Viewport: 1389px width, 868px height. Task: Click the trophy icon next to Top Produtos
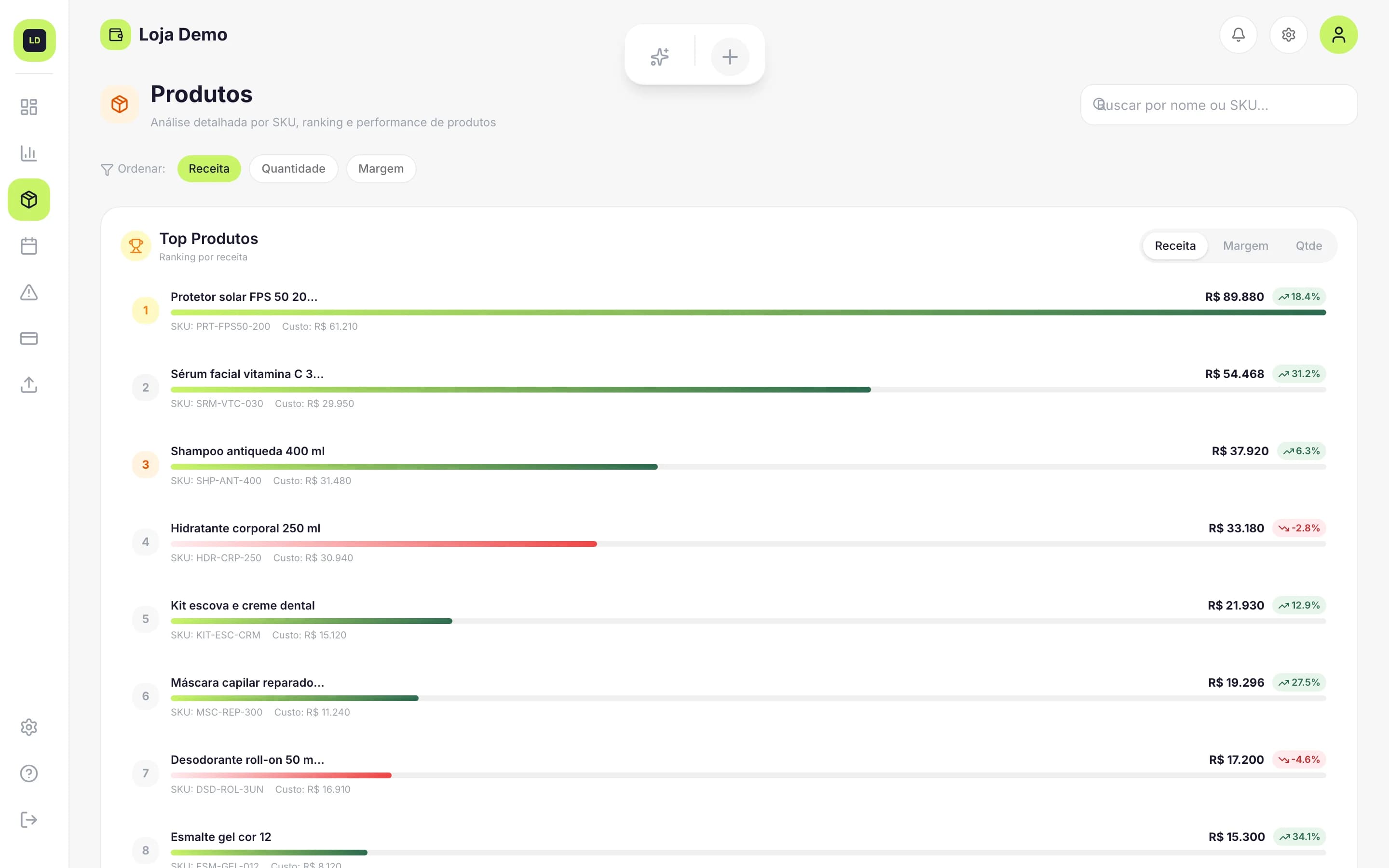[136, 246]
